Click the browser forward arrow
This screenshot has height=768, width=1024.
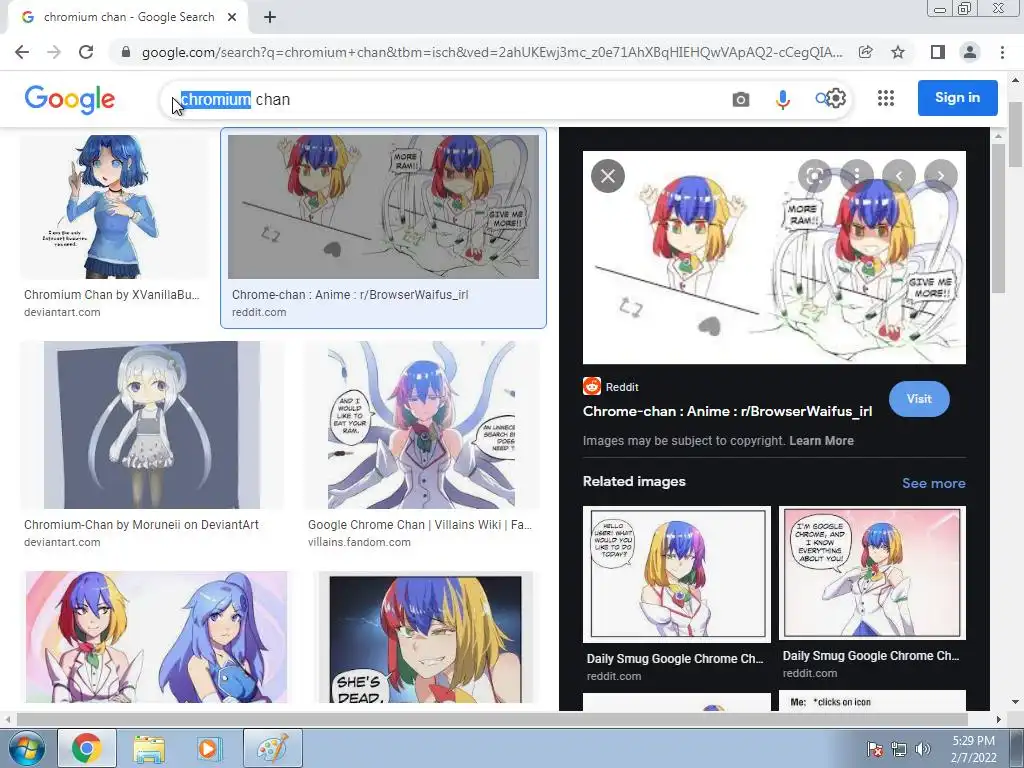click(x=54, y=52)
